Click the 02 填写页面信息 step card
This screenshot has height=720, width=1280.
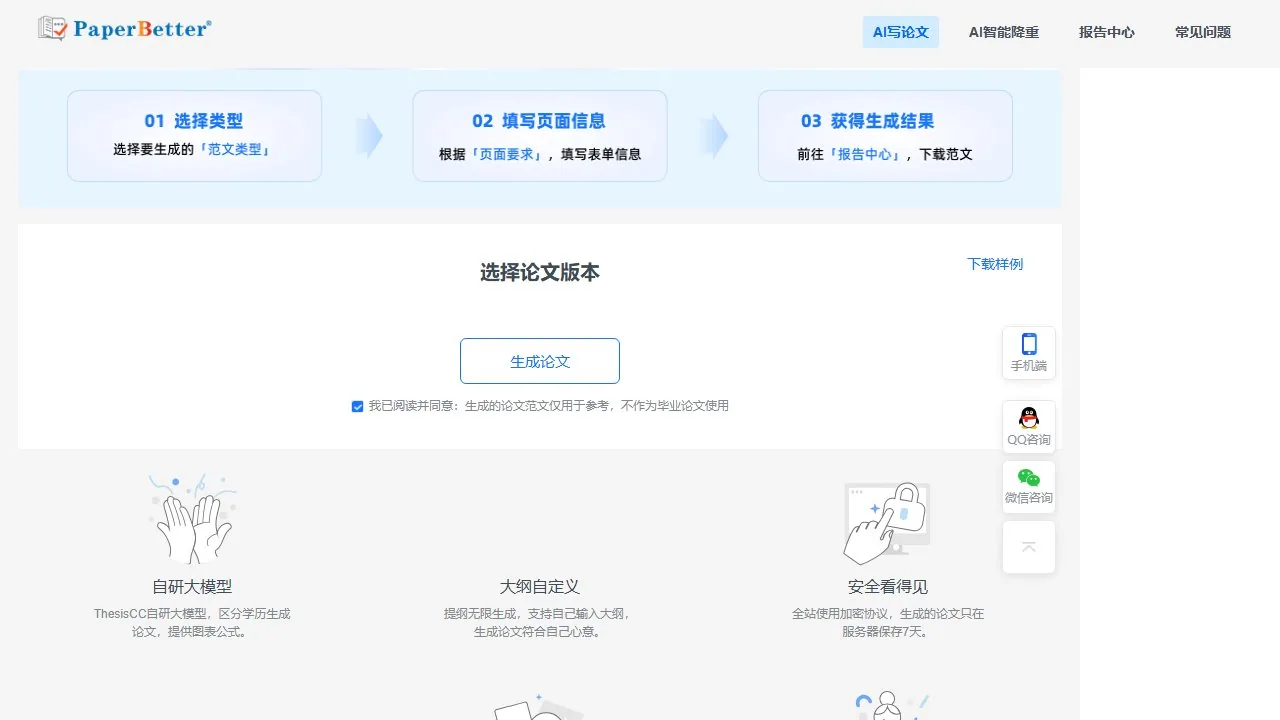(x=540, y=136)
